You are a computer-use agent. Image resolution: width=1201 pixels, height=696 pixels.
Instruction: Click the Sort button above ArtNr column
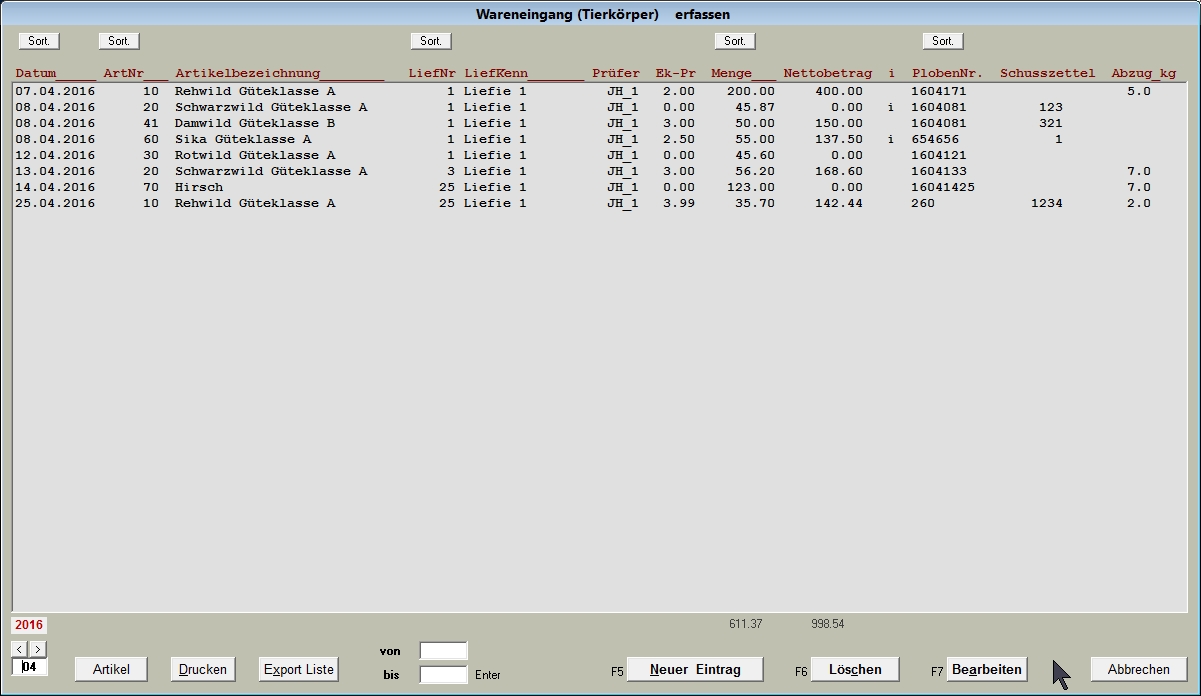coord(119,41)
